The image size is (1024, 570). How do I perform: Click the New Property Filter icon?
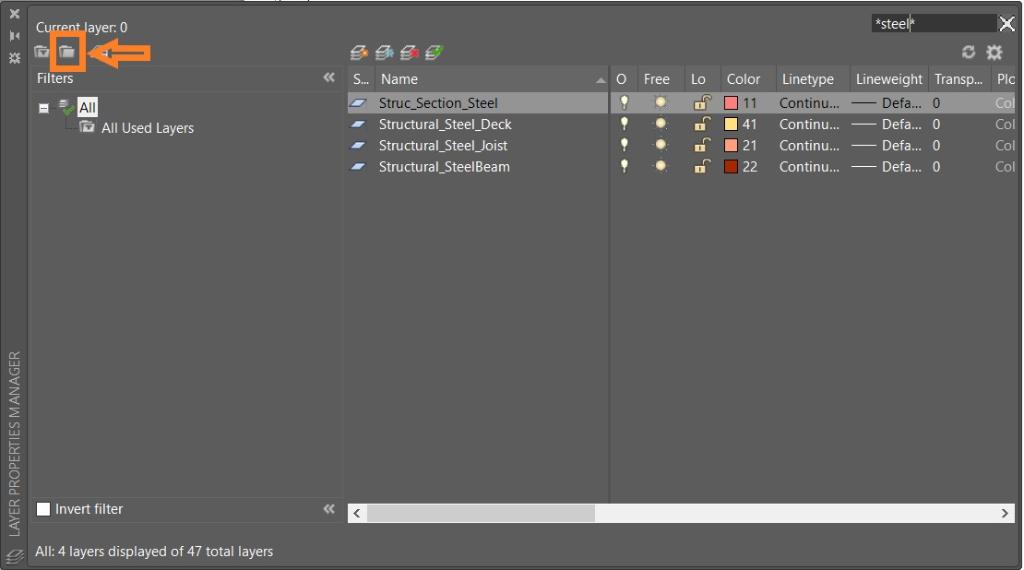tap(42, 52)
